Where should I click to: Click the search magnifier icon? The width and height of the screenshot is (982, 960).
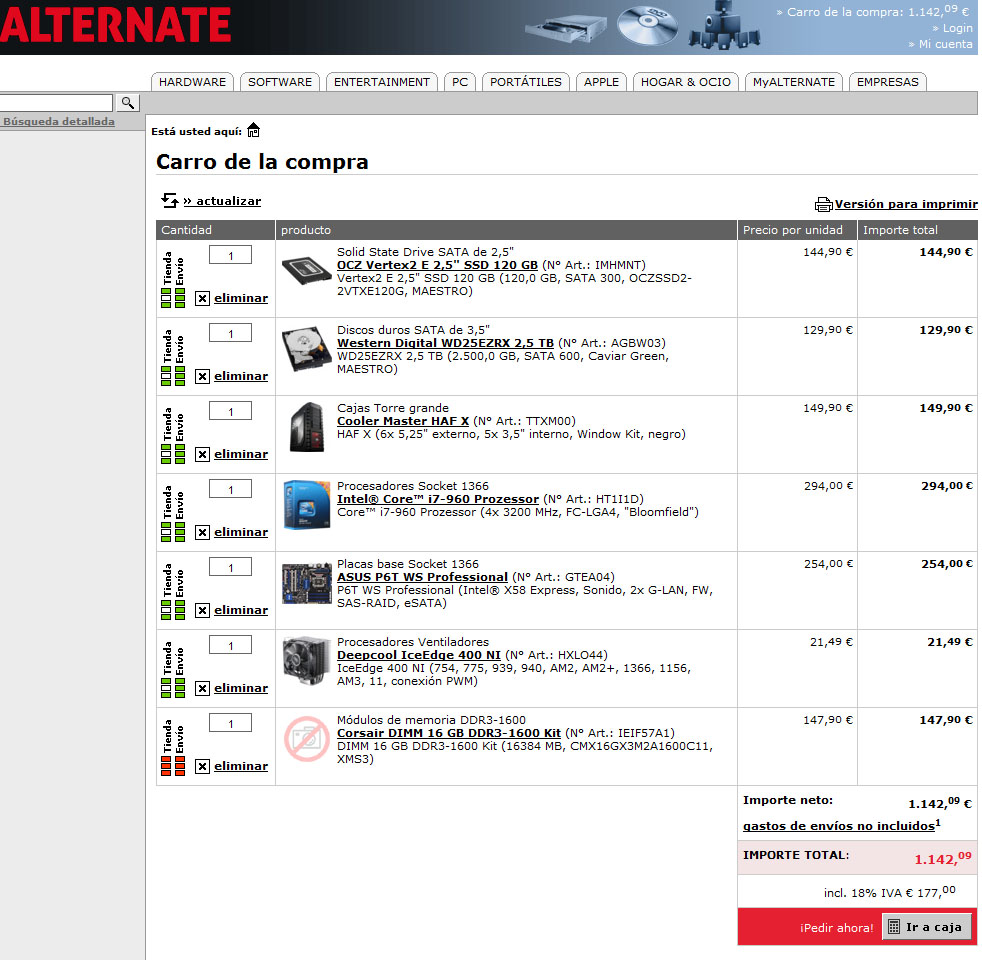tap(128, 103)
